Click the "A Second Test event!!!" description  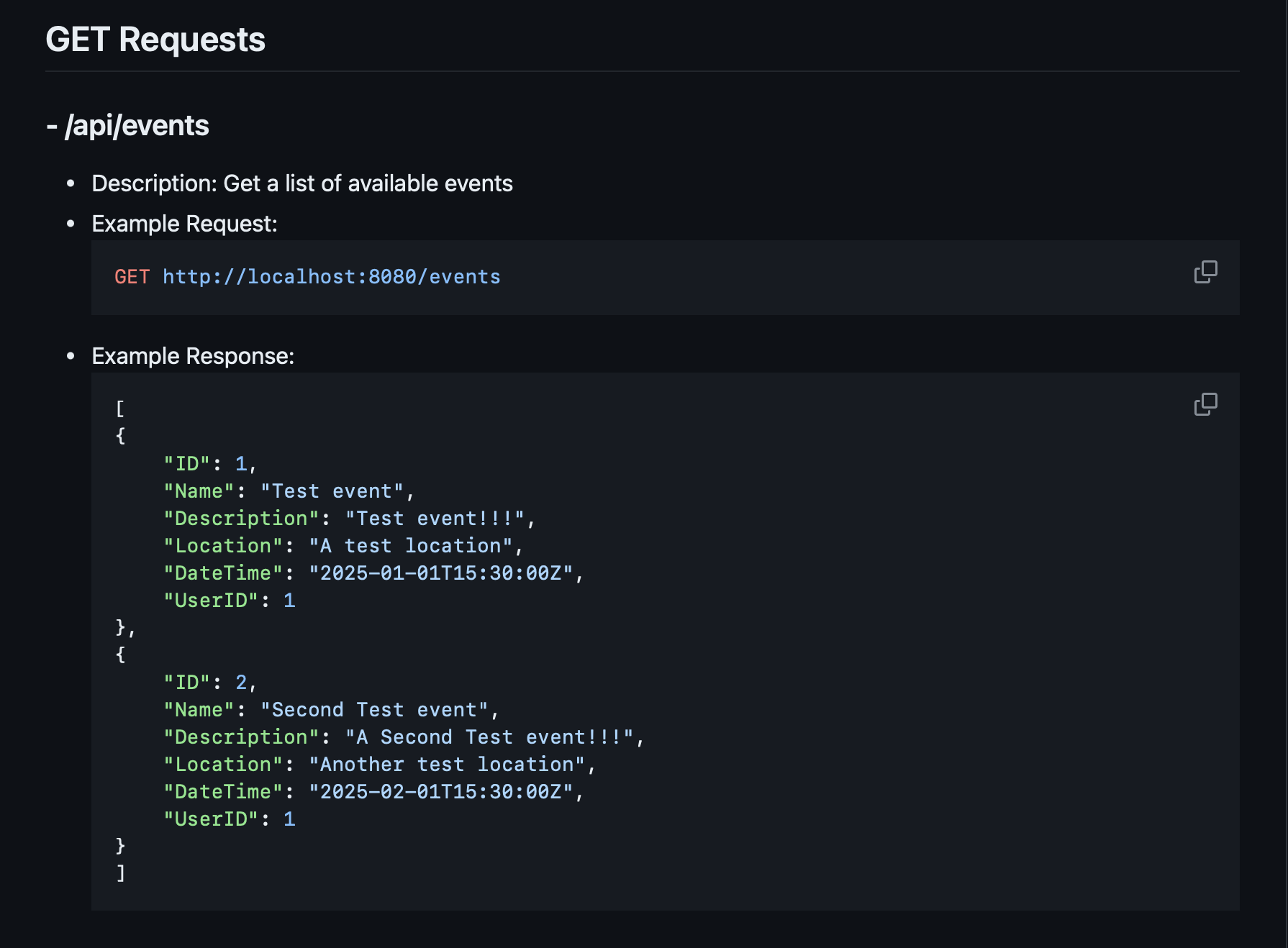[x=494, y=737]
